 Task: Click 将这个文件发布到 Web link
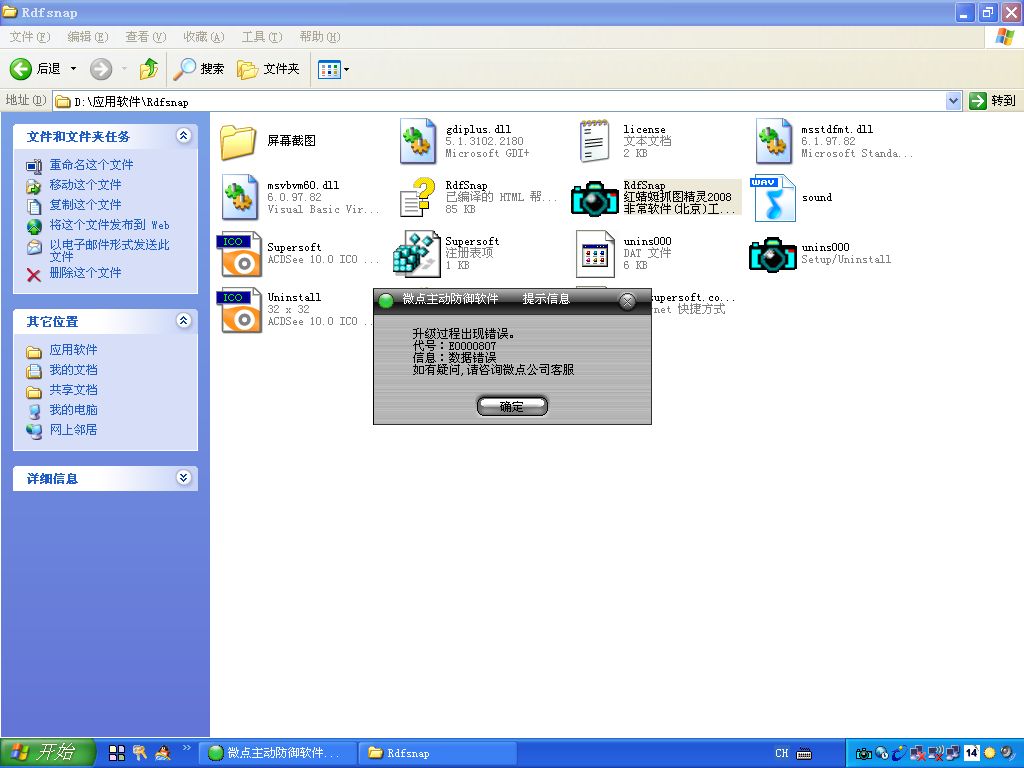point(110,225)
